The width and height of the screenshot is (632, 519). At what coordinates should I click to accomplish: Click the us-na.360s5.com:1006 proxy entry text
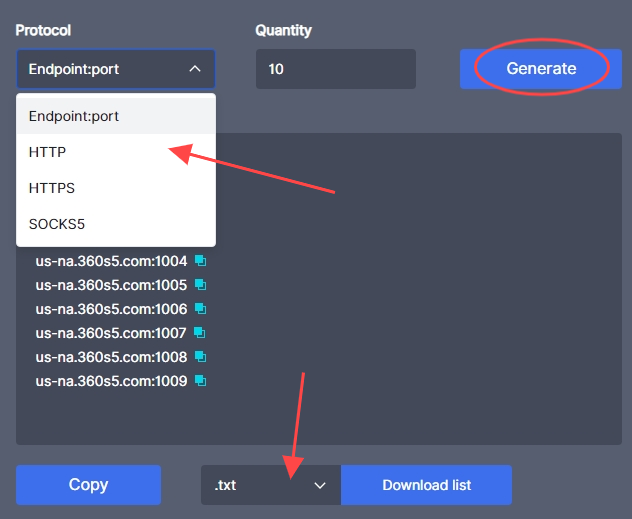(x=111, y=309)
